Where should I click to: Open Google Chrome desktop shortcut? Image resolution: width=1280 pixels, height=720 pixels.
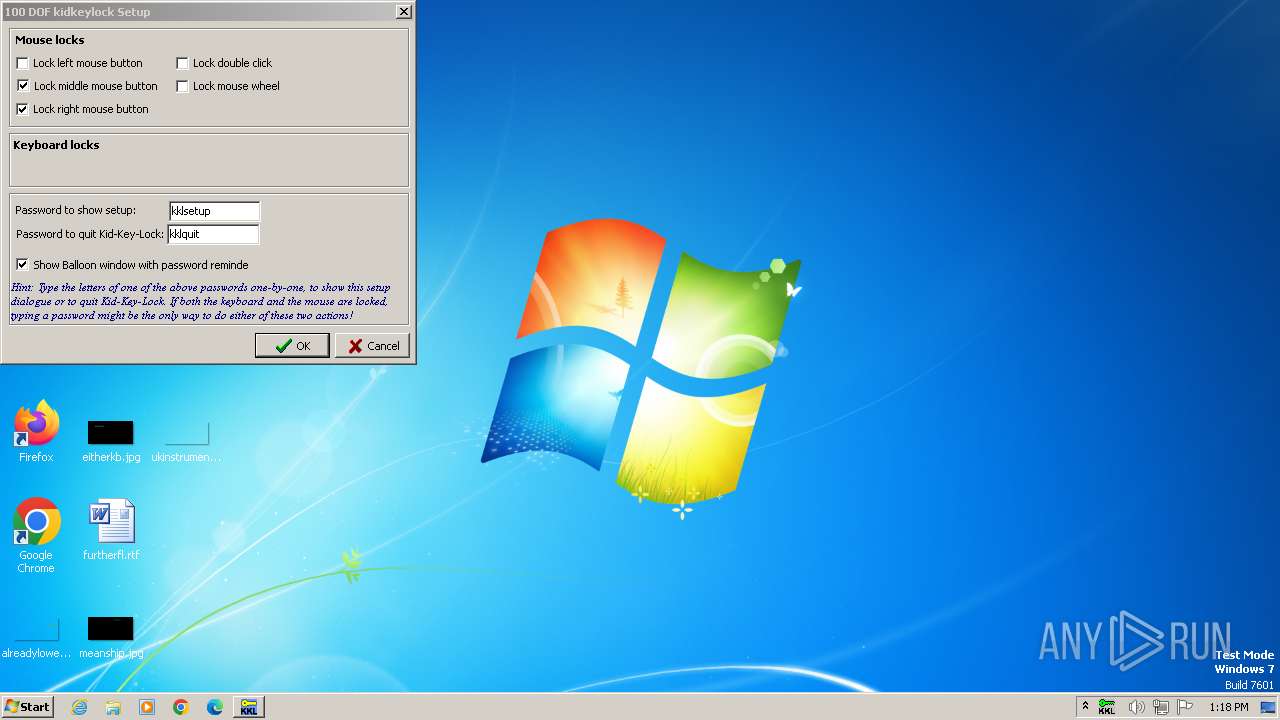pos(36,536)
